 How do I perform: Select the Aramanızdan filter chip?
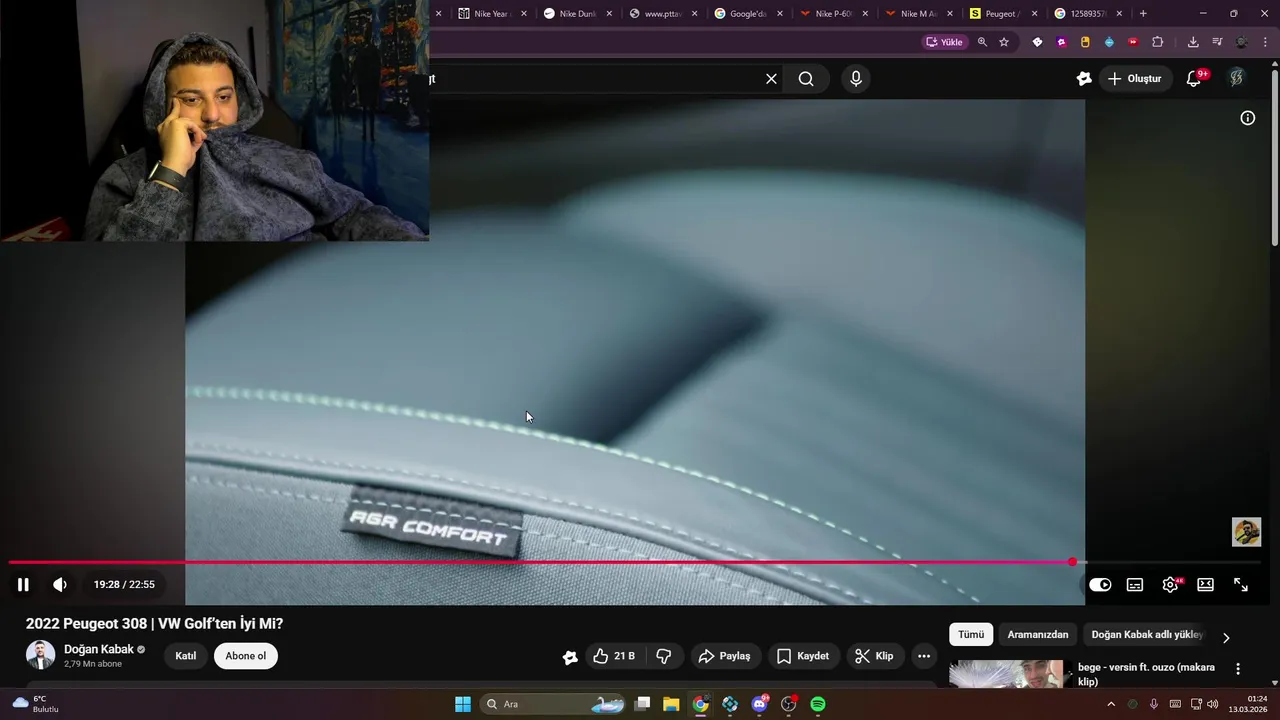tap(1038, 634)
